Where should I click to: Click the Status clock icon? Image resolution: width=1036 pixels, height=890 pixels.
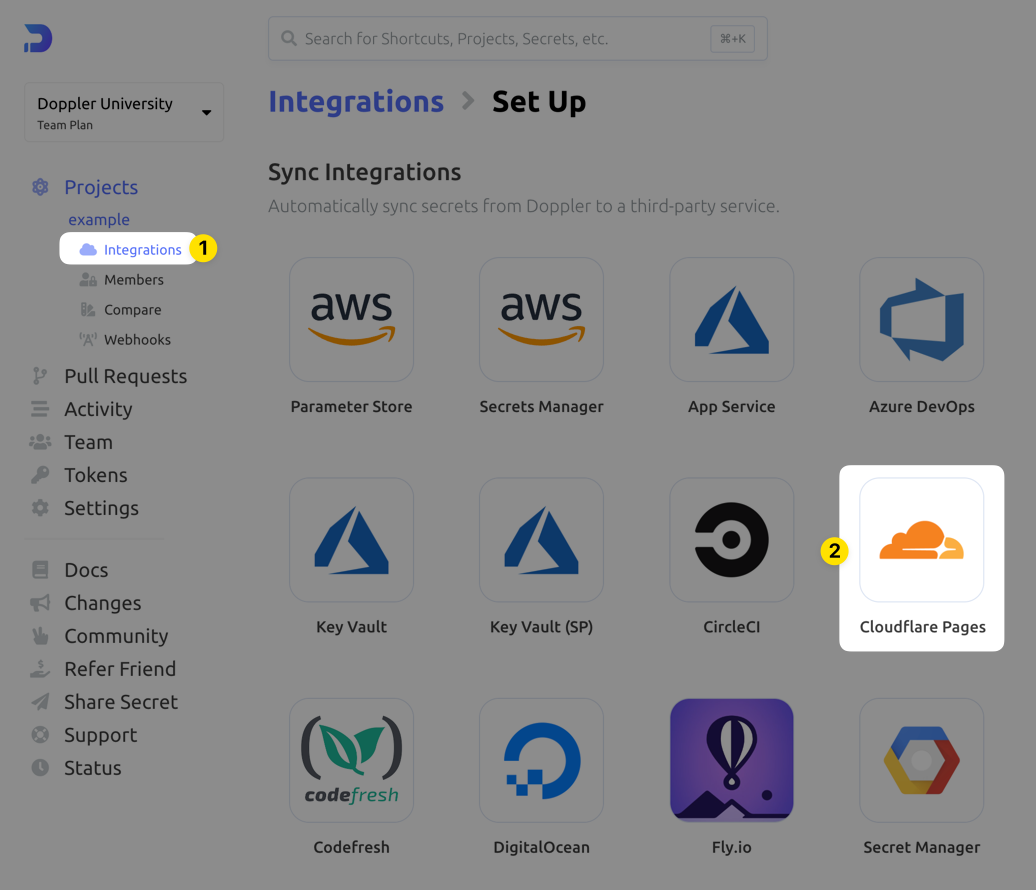pyautogui.click(x=40, y=768)
